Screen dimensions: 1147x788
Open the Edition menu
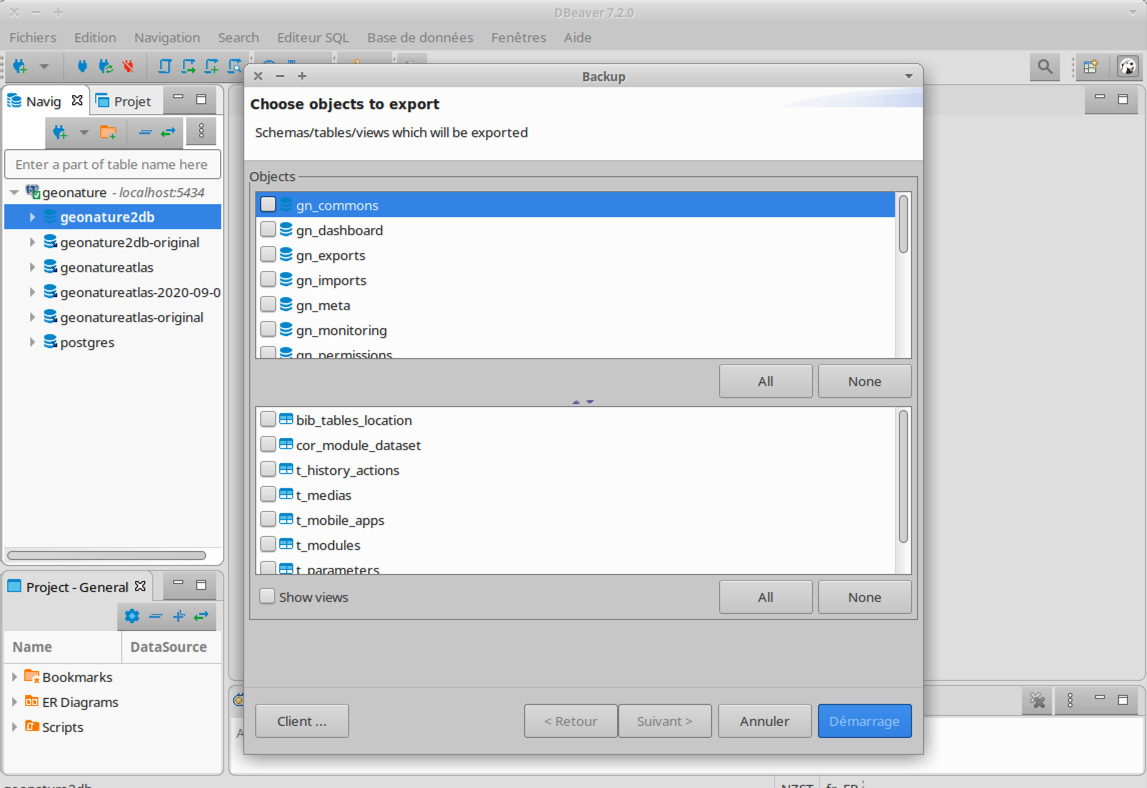[x=95, y=37]
